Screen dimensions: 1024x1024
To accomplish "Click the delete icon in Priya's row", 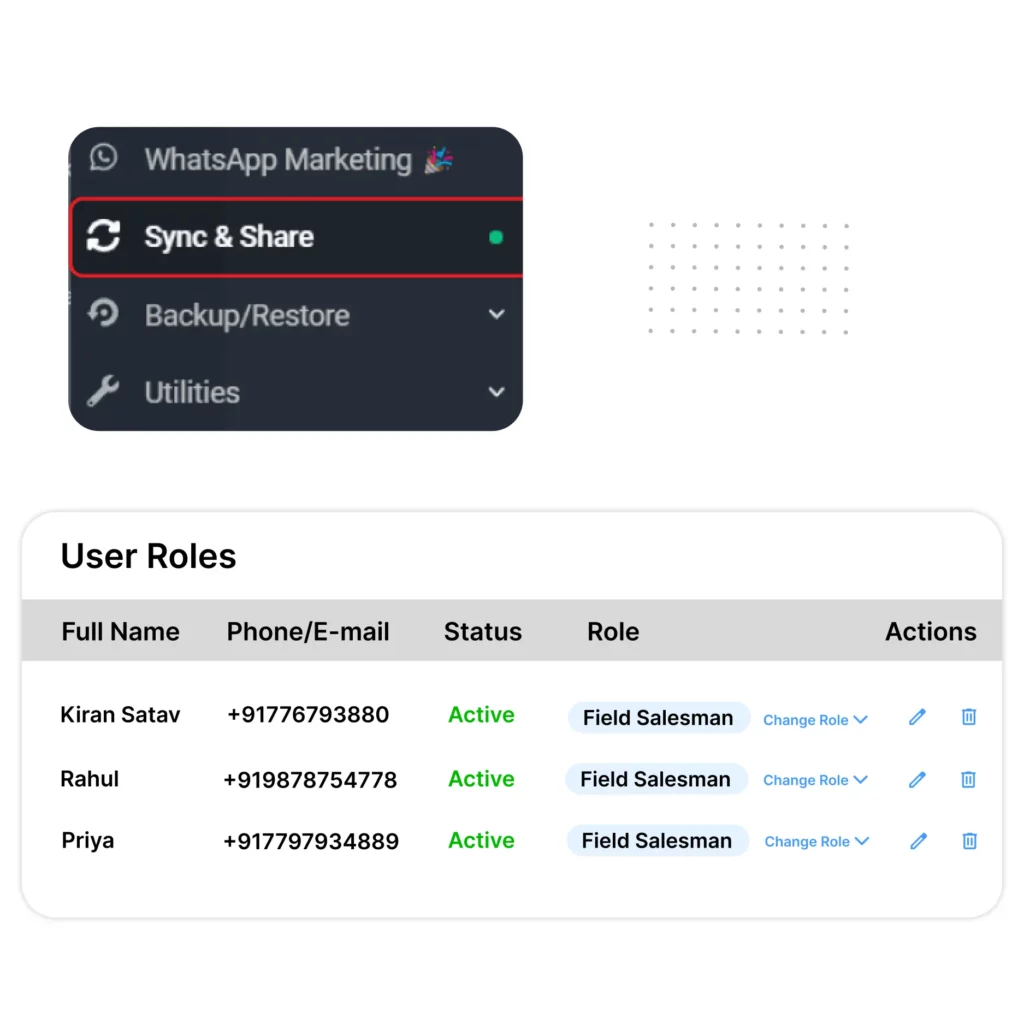I will click(968, 841).
